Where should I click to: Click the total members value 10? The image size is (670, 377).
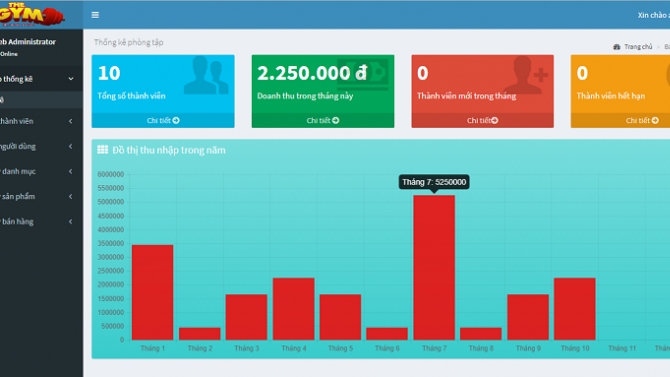109,73
